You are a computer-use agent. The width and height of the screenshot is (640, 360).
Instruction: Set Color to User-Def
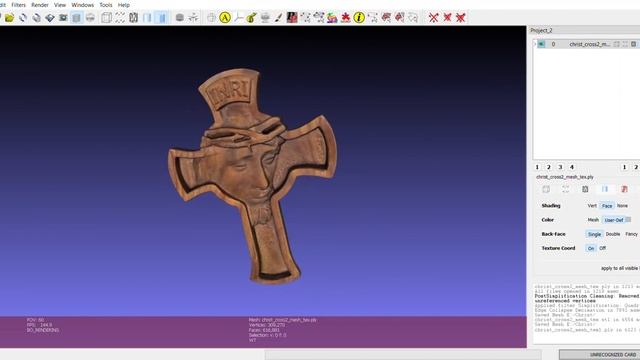pos(614,220)
